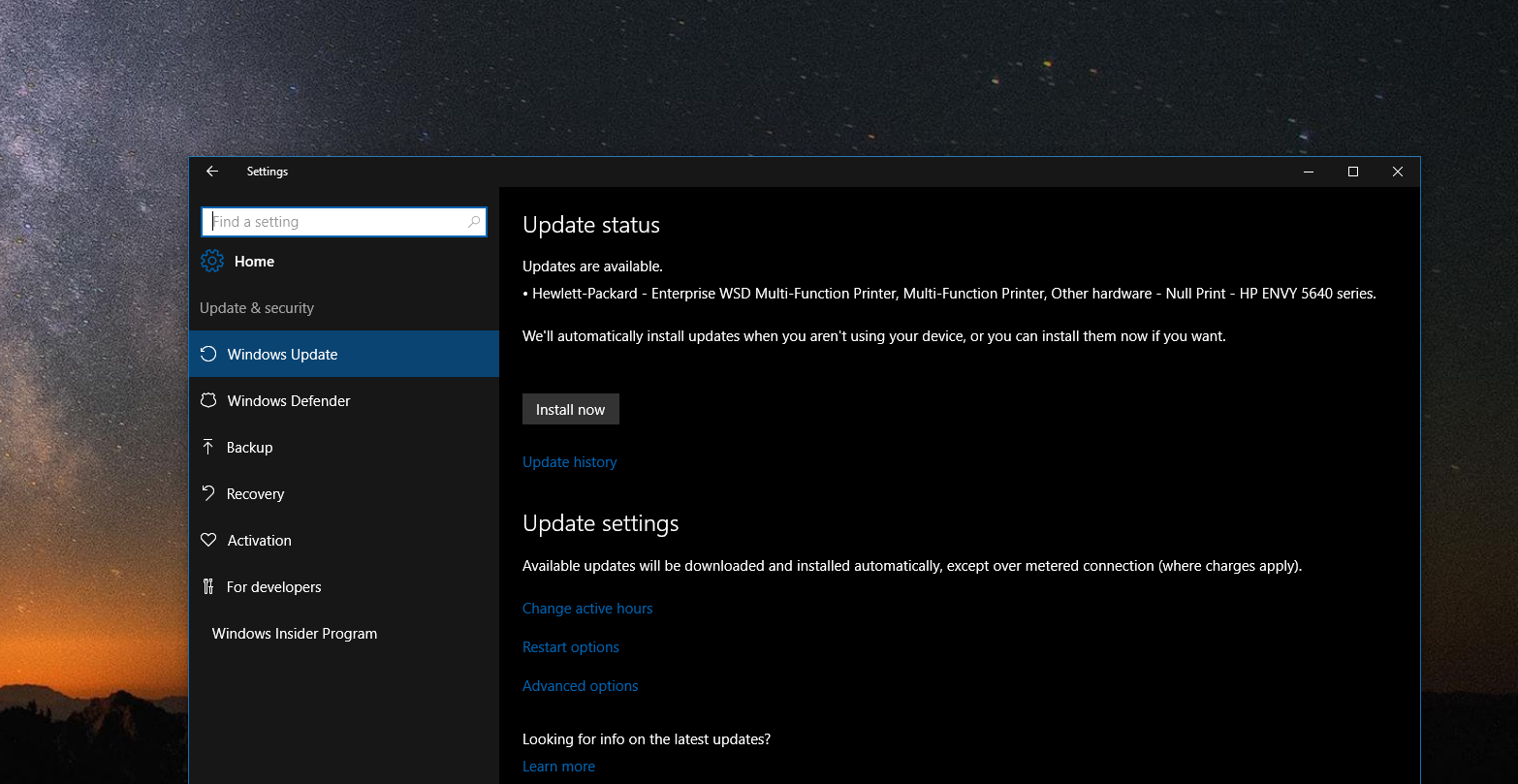Open Windows Defender settings
Screen dimensions: 1518x784
click(x=344, y=400)
